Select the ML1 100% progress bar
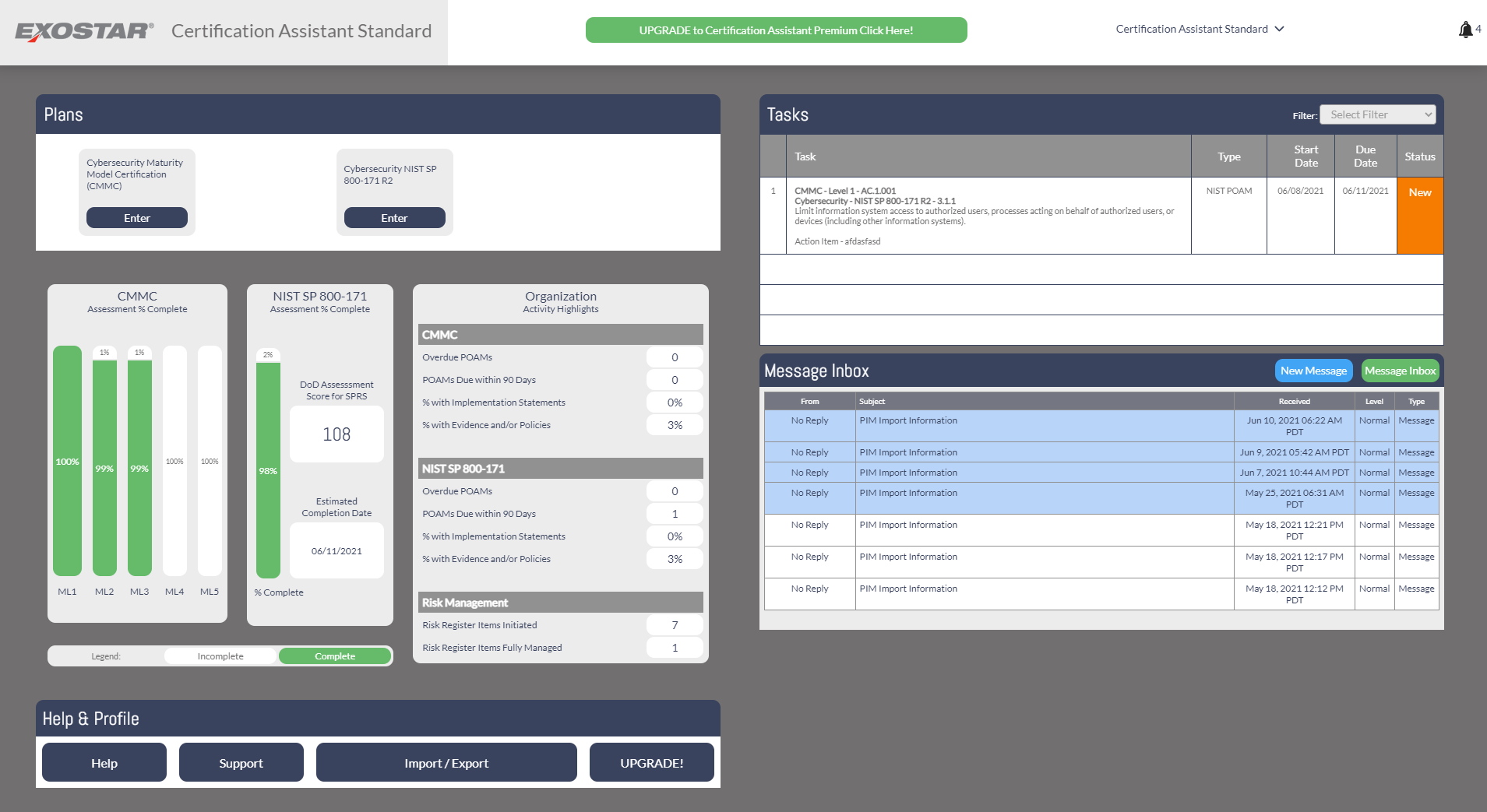 tap(67, 461)
